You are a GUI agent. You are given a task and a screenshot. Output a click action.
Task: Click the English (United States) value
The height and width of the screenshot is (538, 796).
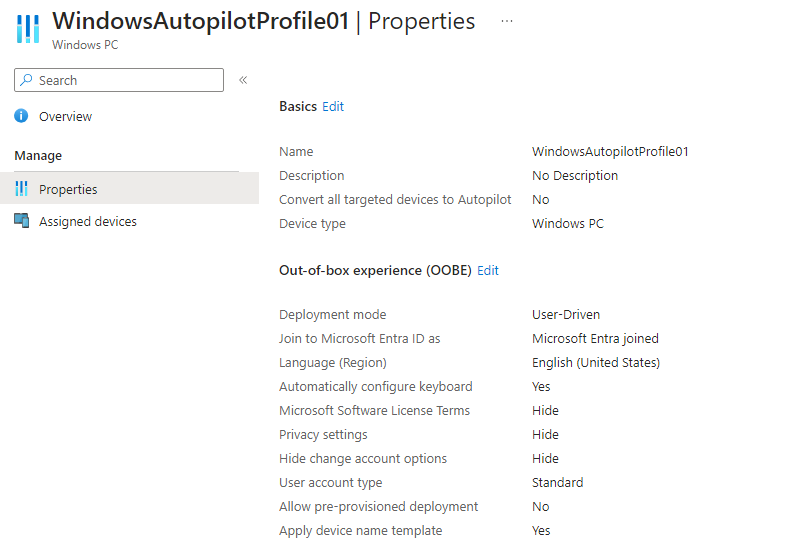click(596, 363)
